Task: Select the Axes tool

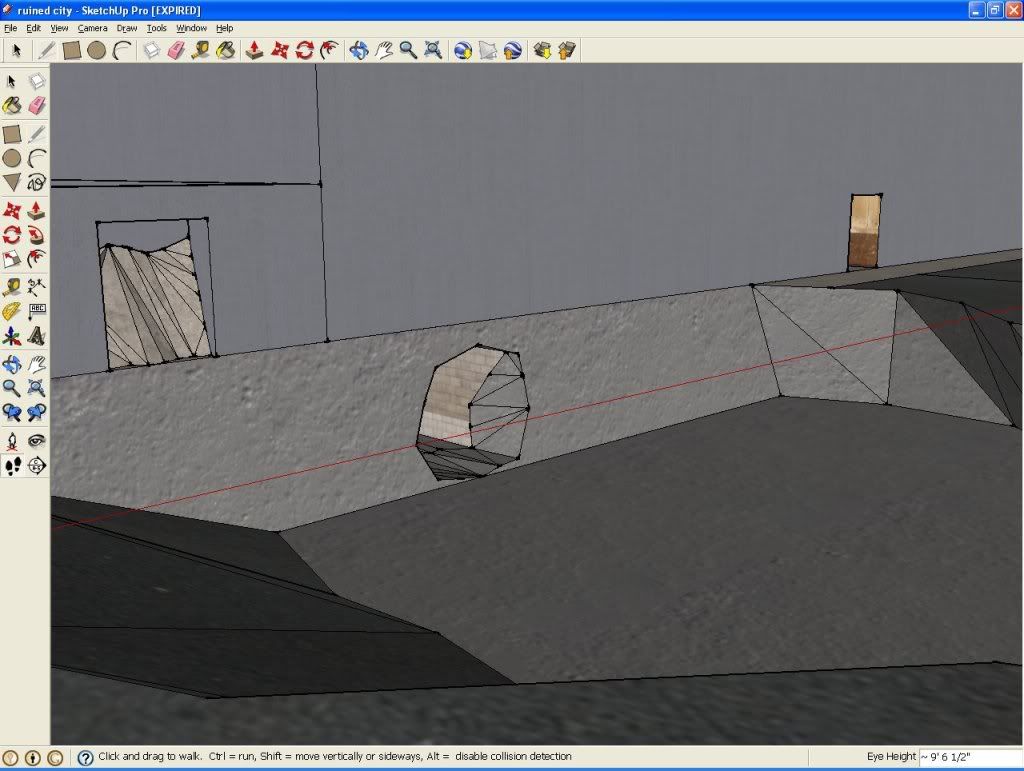Action: (12, 336)
